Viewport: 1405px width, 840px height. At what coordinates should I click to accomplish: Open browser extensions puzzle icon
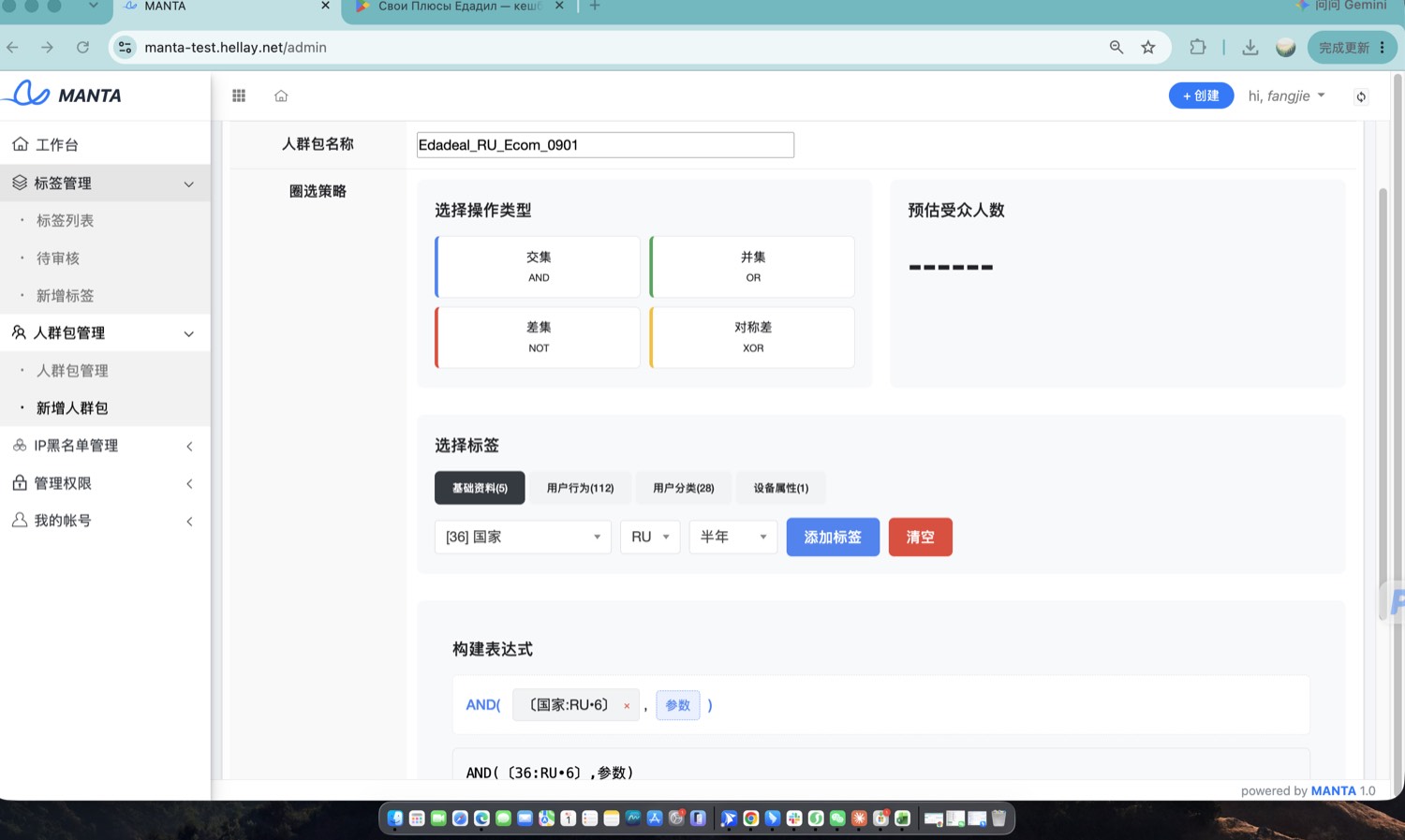1198,47
